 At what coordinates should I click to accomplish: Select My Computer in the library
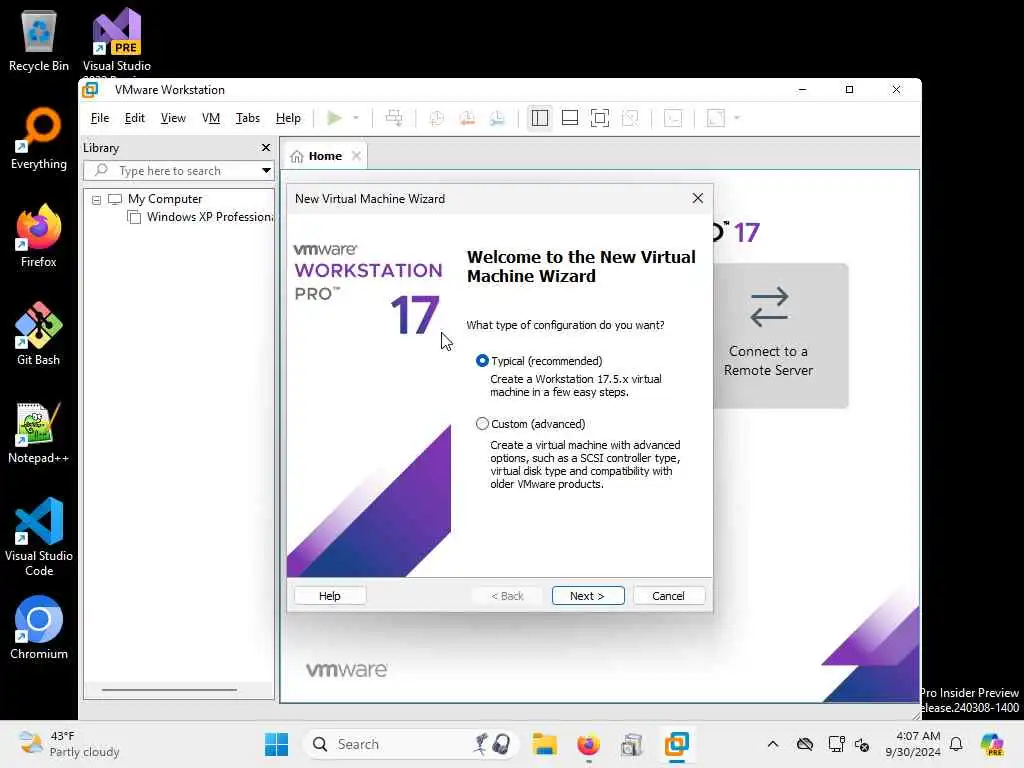165,199
